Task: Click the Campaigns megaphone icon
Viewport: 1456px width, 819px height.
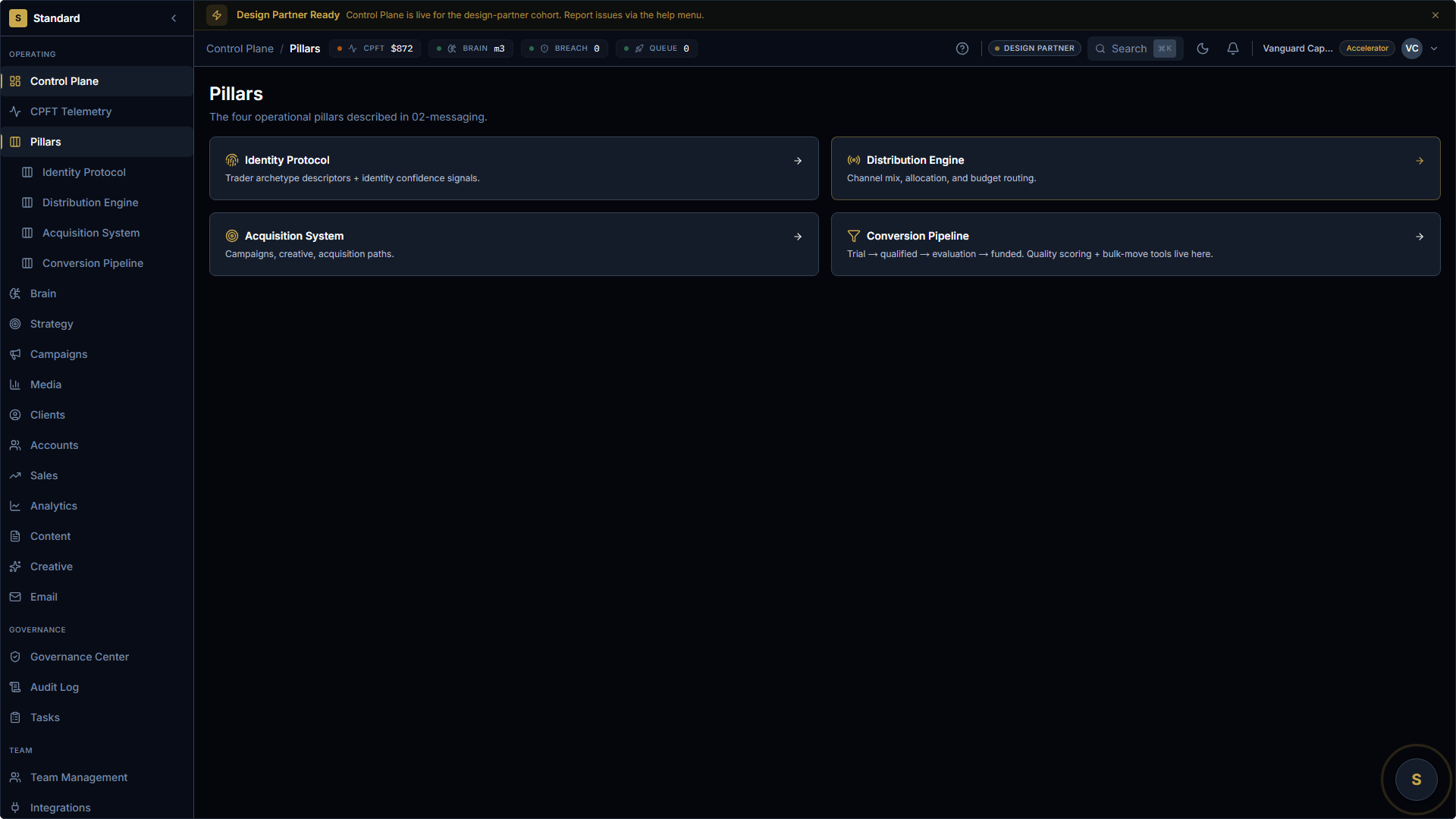Action: (x=15, y=354)
